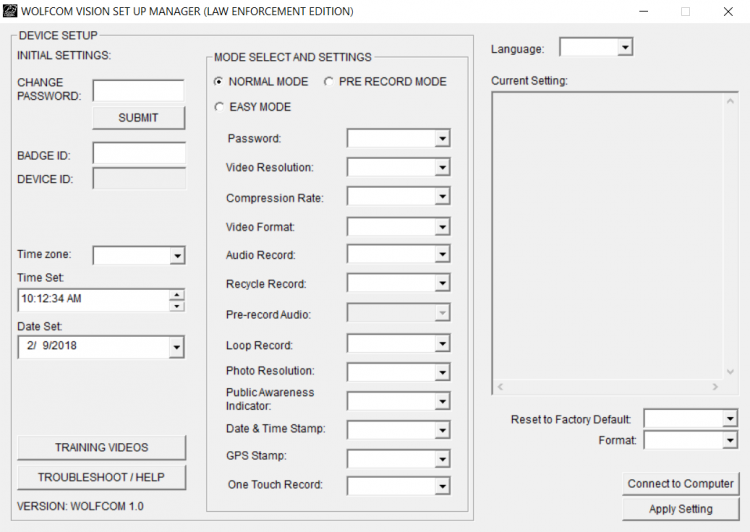This screenshot has height=532, width=750.
Task: Open TRAINING VIDEOS
Action: (x=101, y=447)
